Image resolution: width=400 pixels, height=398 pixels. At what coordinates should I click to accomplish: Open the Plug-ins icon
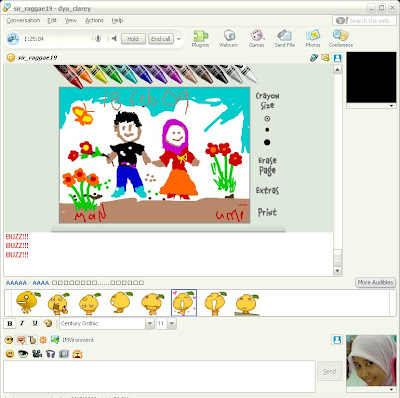[x=200, y=38]
